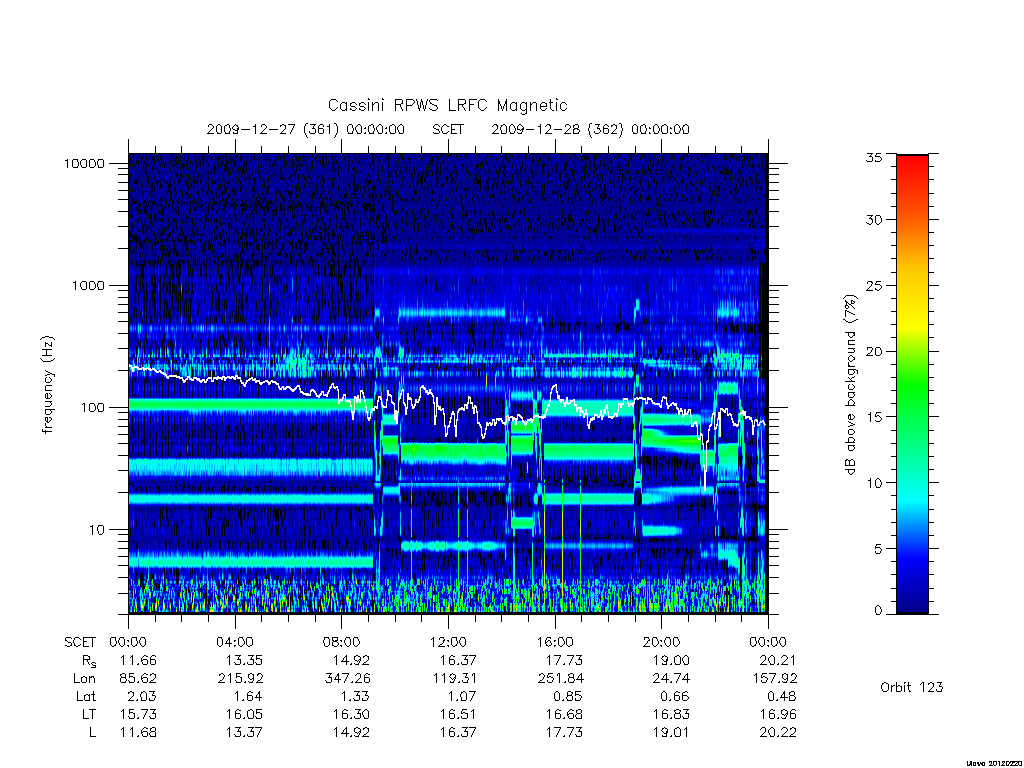This screenshot has height=768, width=1024.
Task: Click the 'L' row label
Action: (x=92, y=732)
